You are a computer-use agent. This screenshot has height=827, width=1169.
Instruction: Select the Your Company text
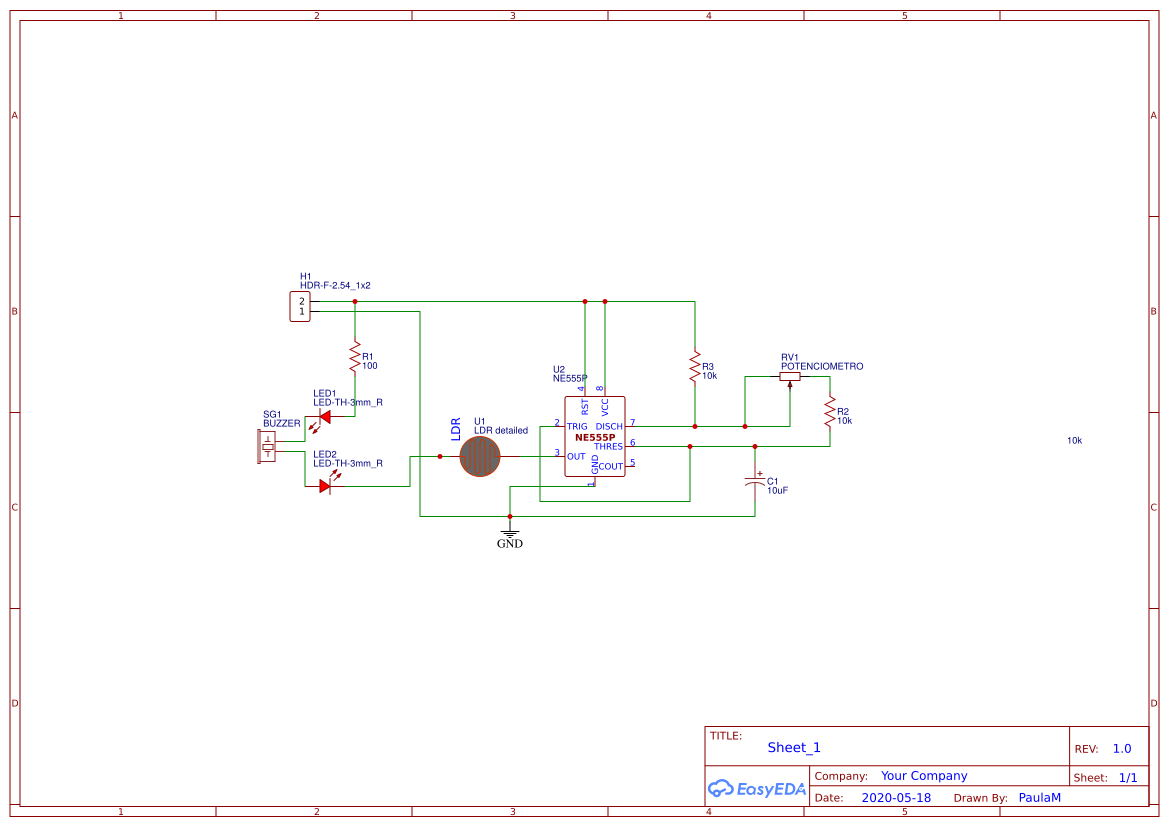pos(924,775)
